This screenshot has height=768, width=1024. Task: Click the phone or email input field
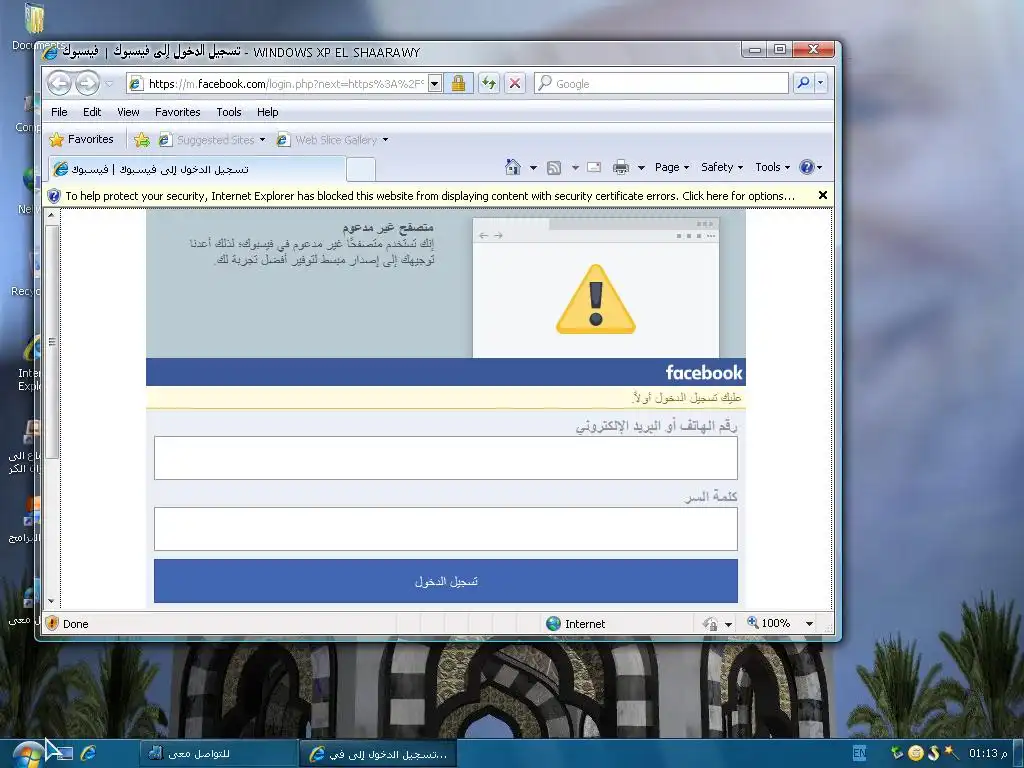pyautogui.click(x=446, y=458)
